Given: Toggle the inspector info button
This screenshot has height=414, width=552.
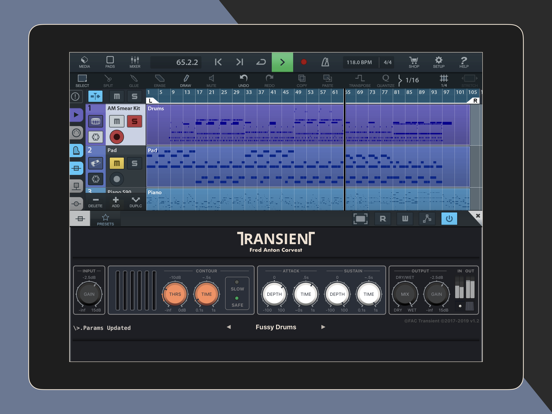Looking at the screenshot, I should (x=76, y=96).
